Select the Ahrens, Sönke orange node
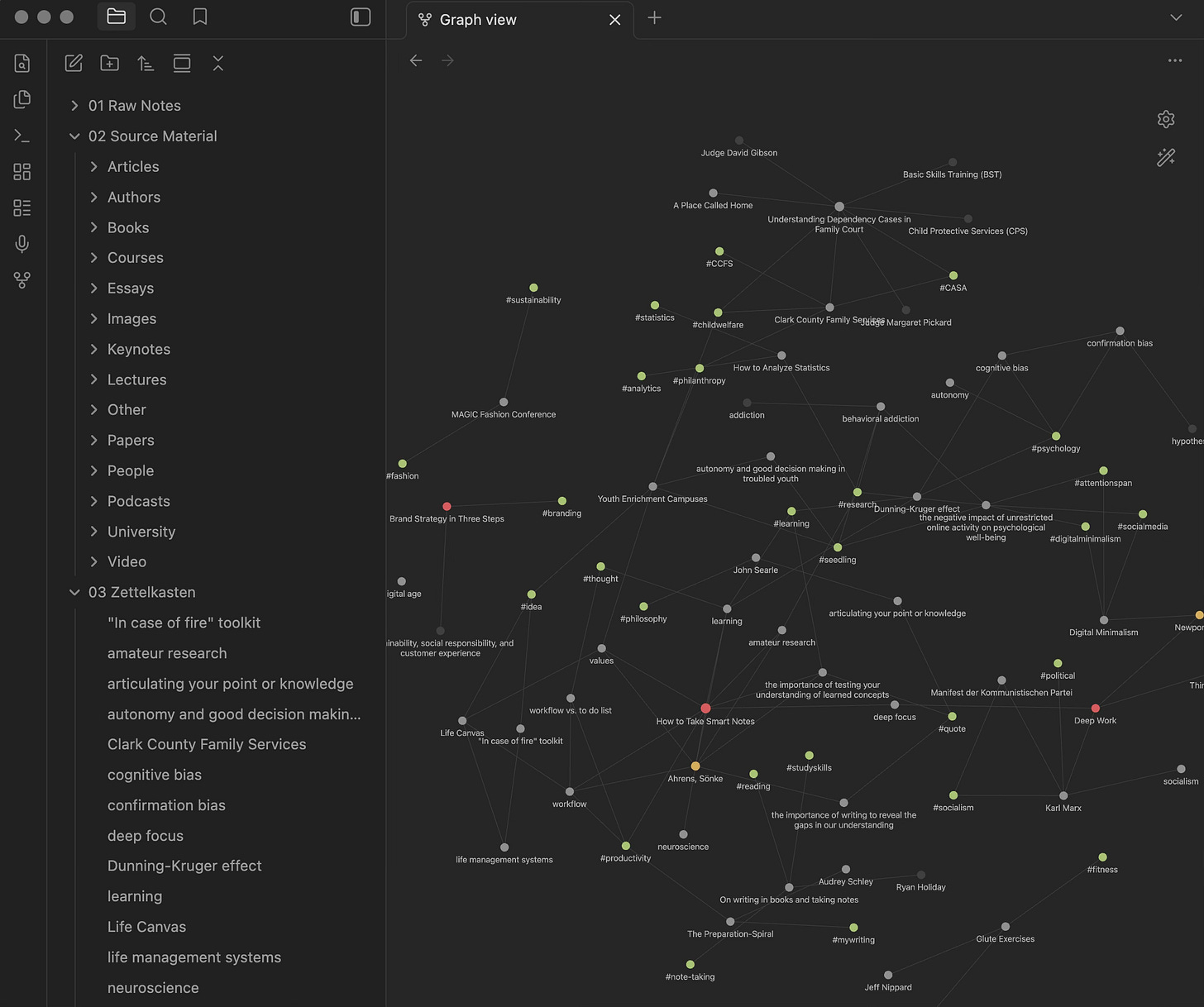 click(695, 766)
